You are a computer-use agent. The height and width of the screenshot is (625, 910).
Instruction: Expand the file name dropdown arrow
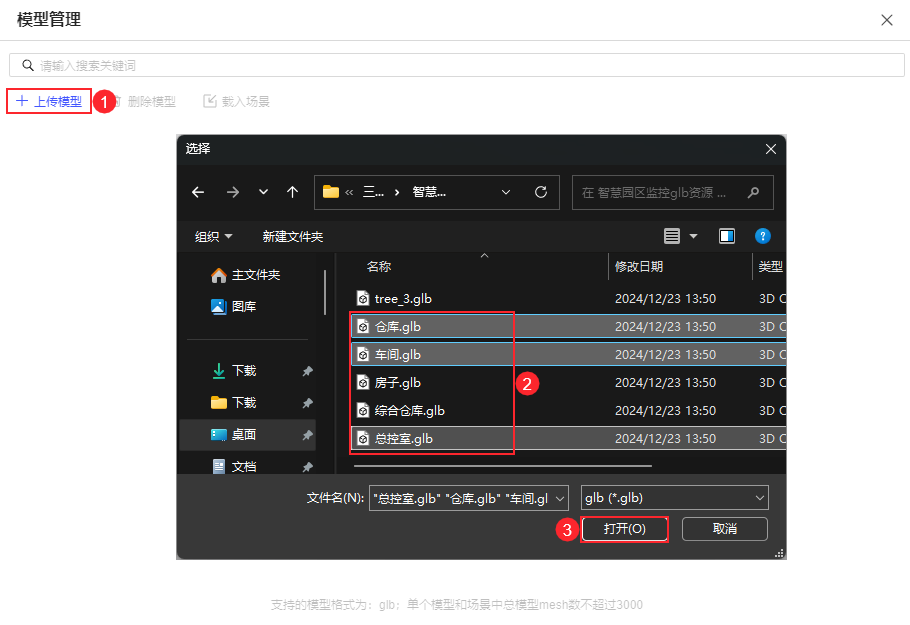coord(560,498)
